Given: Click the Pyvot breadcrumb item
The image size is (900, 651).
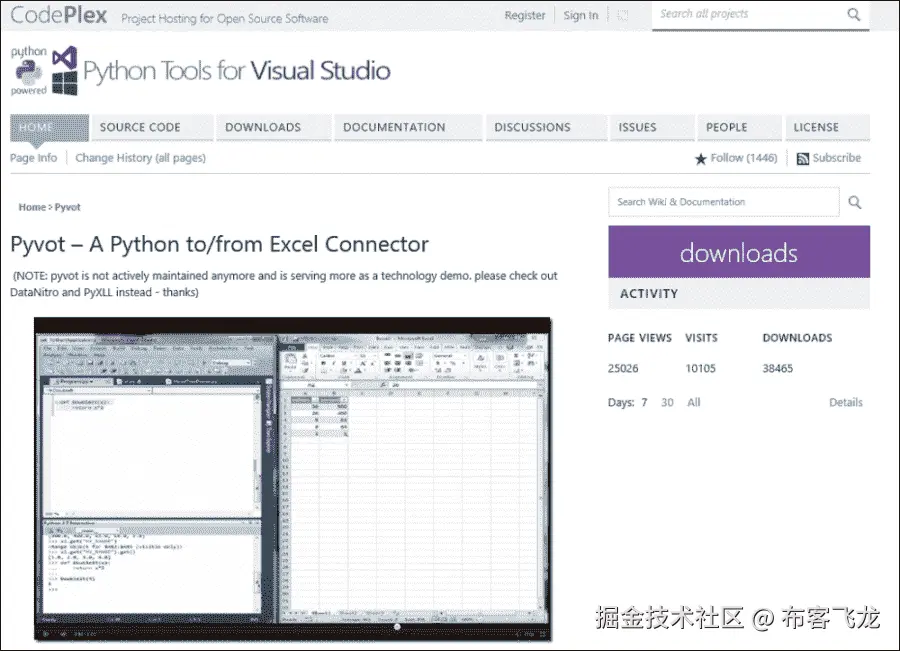Looking at the screenshot, I should (68, 207).
